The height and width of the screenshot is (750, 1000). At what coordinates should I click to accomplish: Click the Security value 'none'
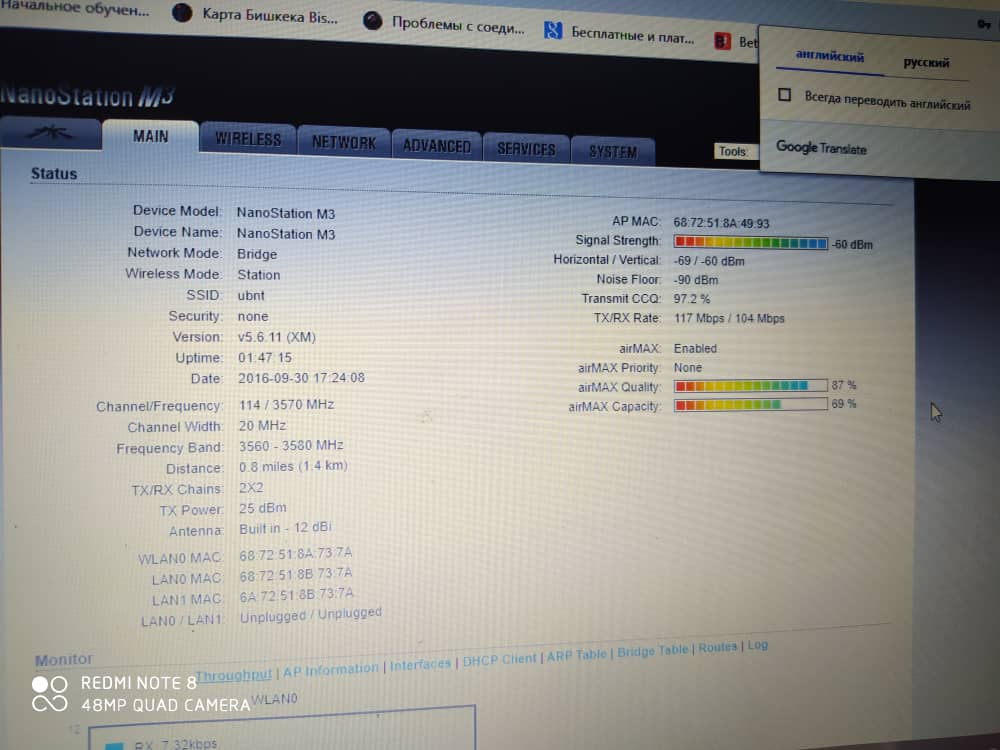(x=253, y=316)
